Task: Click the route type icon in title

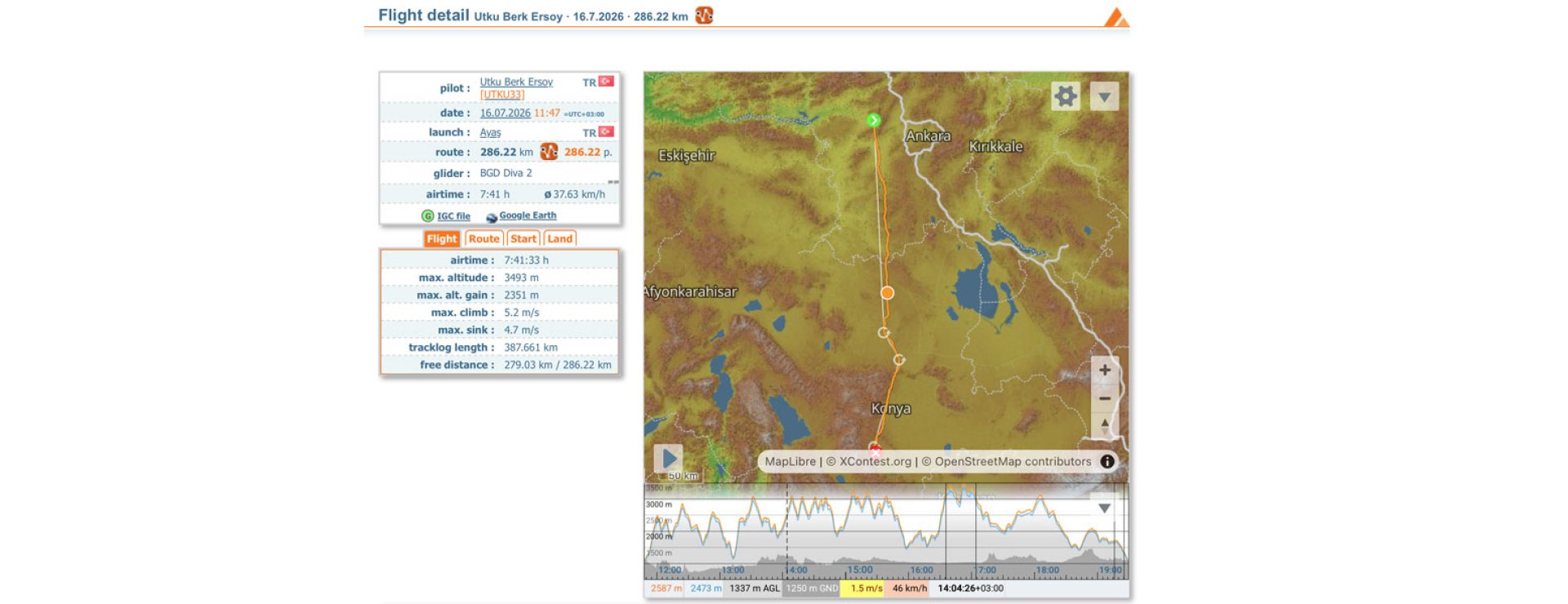Action: click(x=704, y=16)
